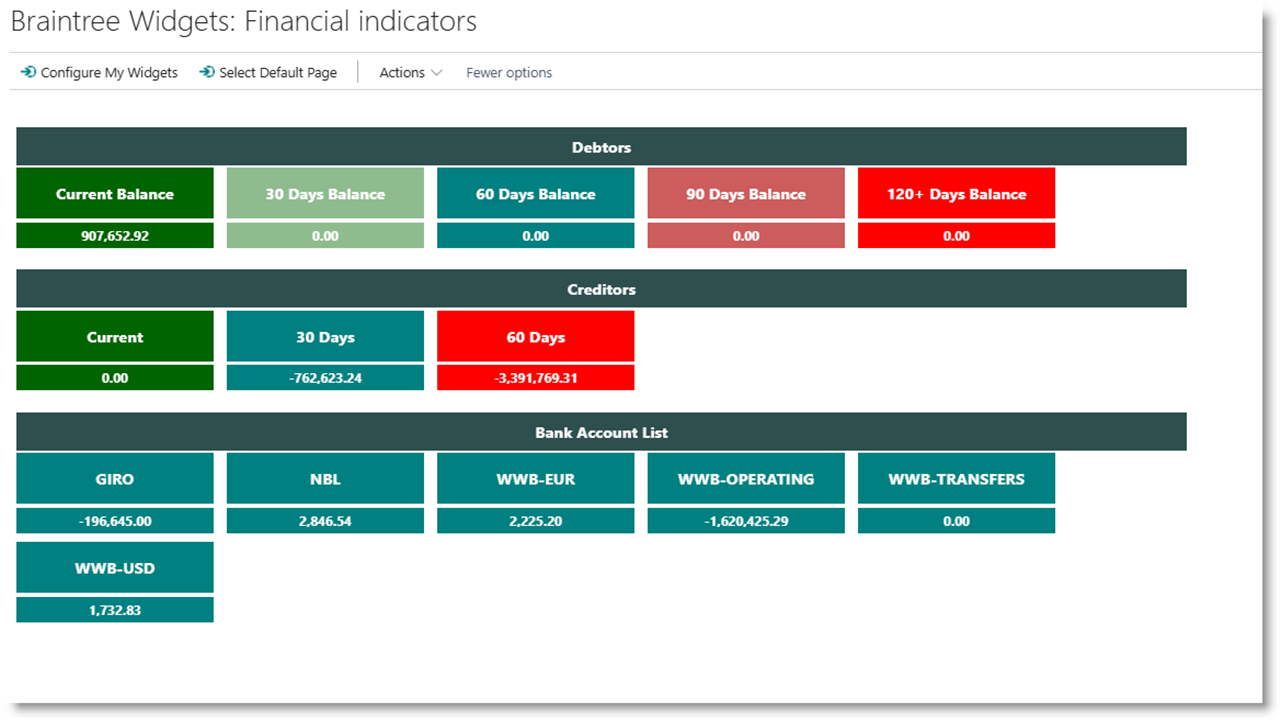Screen dimensions: 1280x720
Task: Open Configure My Widgets
Action: (99, 73)
